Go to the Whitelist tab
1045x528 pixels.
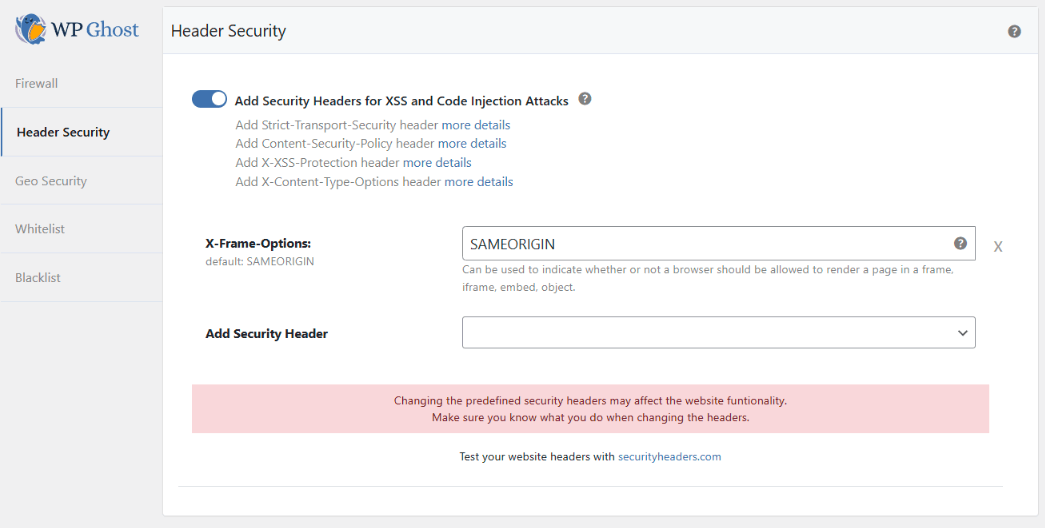pos(40,229)
